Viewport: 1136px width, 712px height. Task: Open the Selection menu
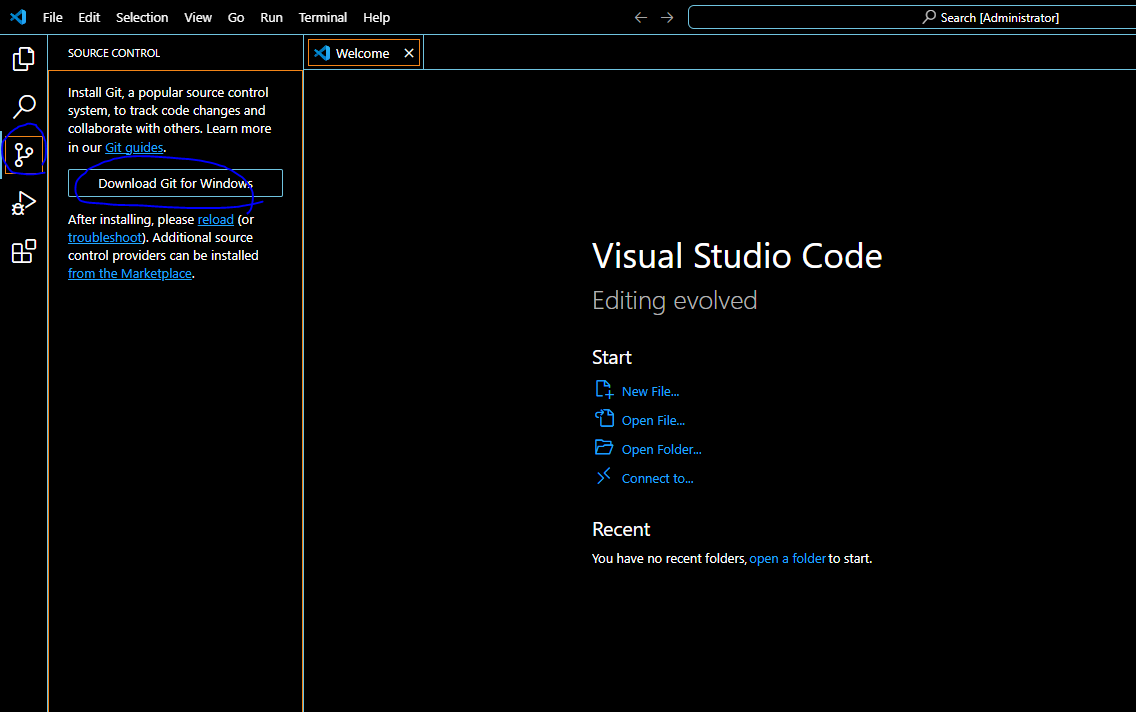click(x=142, y=17)
